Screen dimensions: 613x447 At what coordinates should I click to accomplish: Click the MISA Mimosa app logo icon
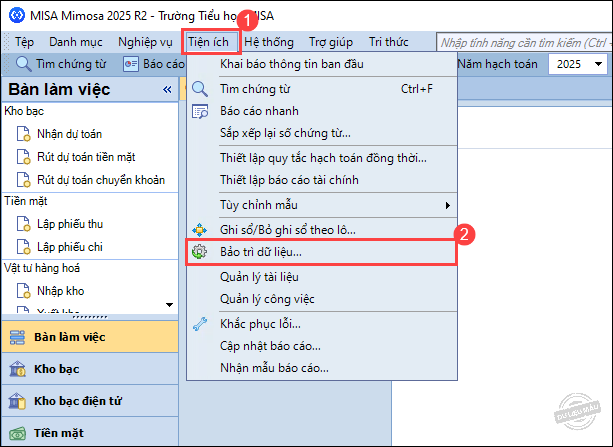click(17, 16)
